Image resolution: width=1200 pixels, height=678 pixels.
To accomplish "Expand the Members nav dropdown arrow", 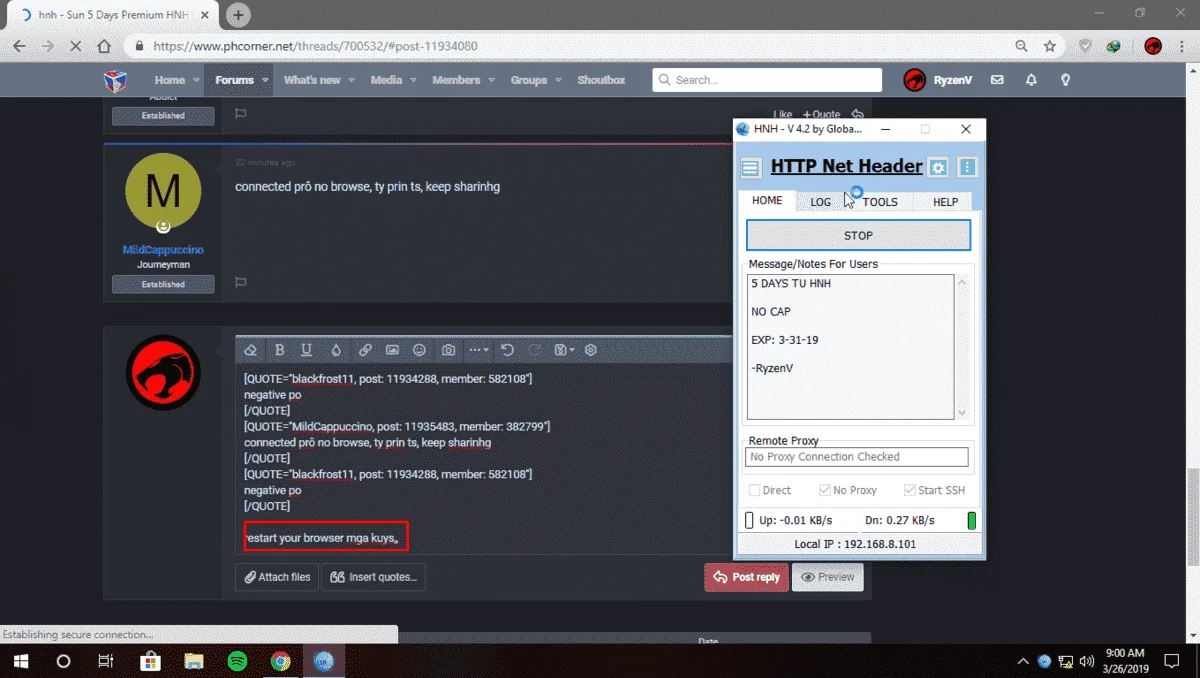I will [x=491, y=80].
